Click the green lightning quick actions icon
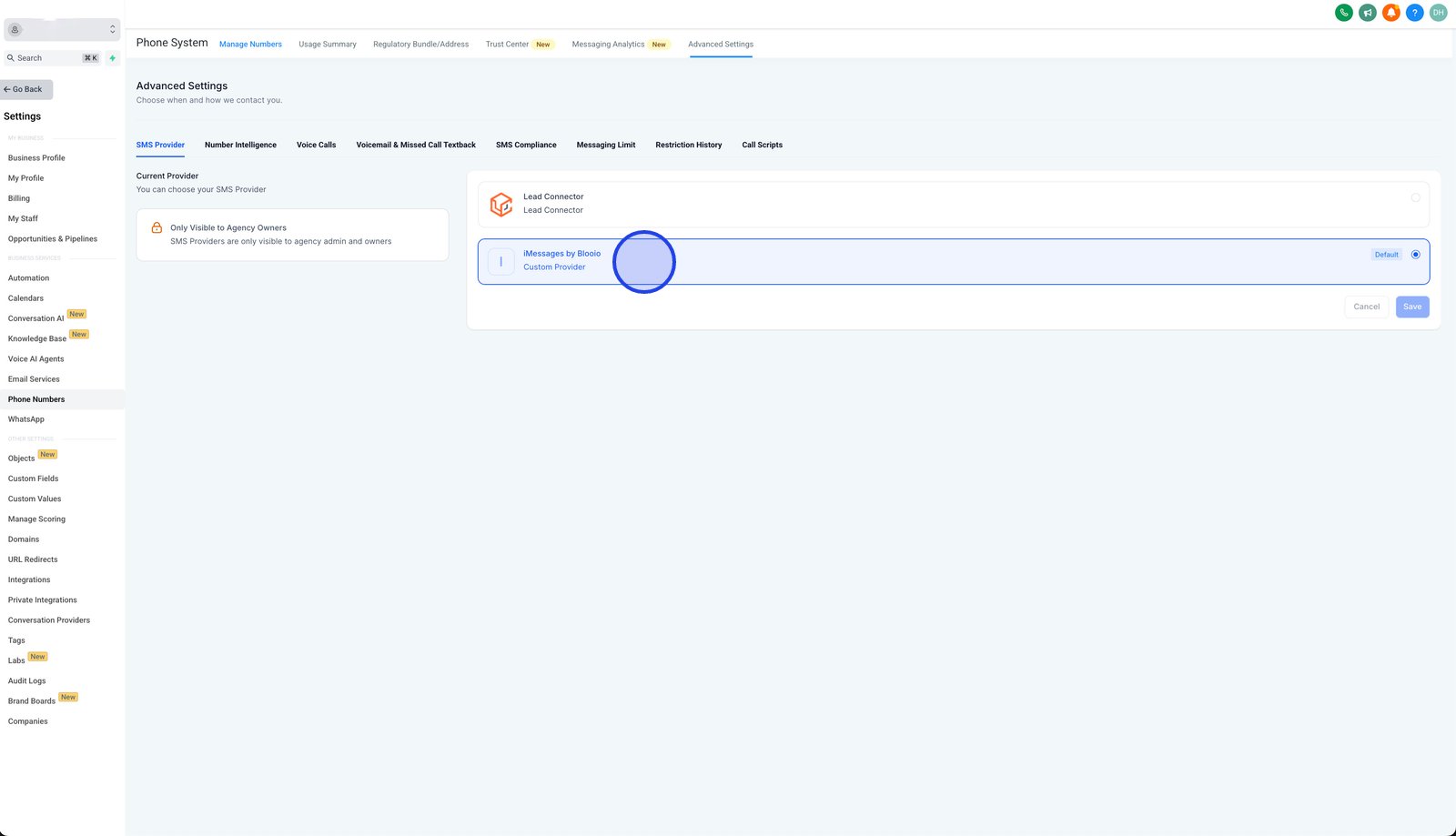The width and height of the screenshot is (1456, 836). point(113,58)
